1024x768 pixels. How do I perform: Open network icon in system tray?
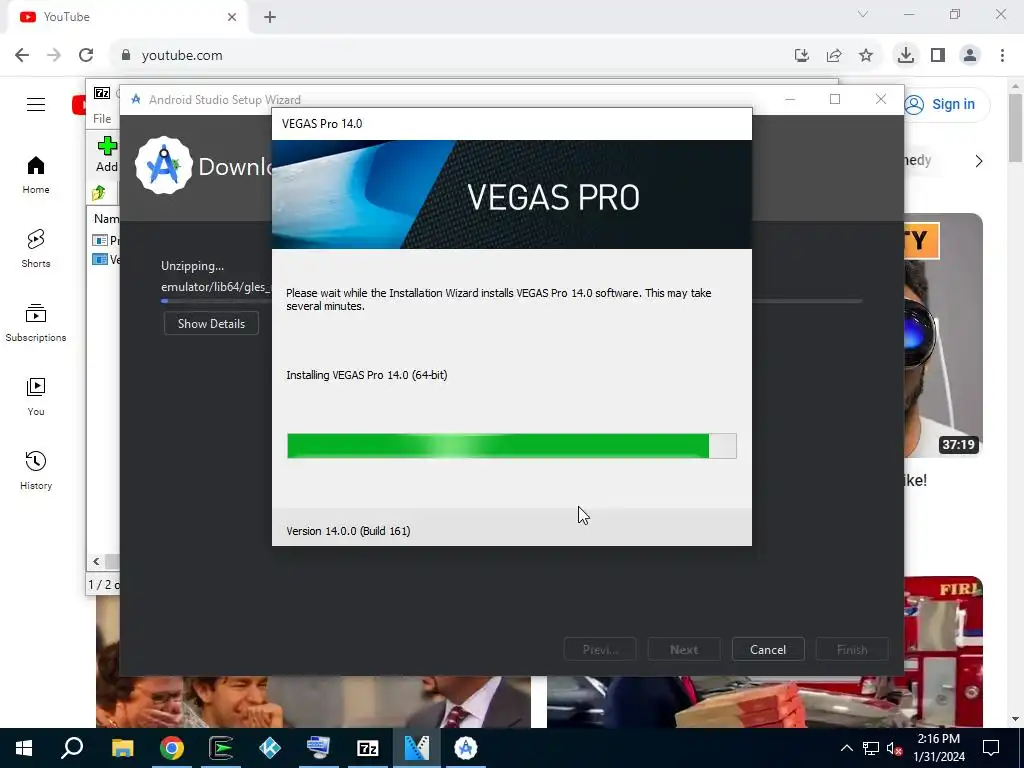point(871,748)
